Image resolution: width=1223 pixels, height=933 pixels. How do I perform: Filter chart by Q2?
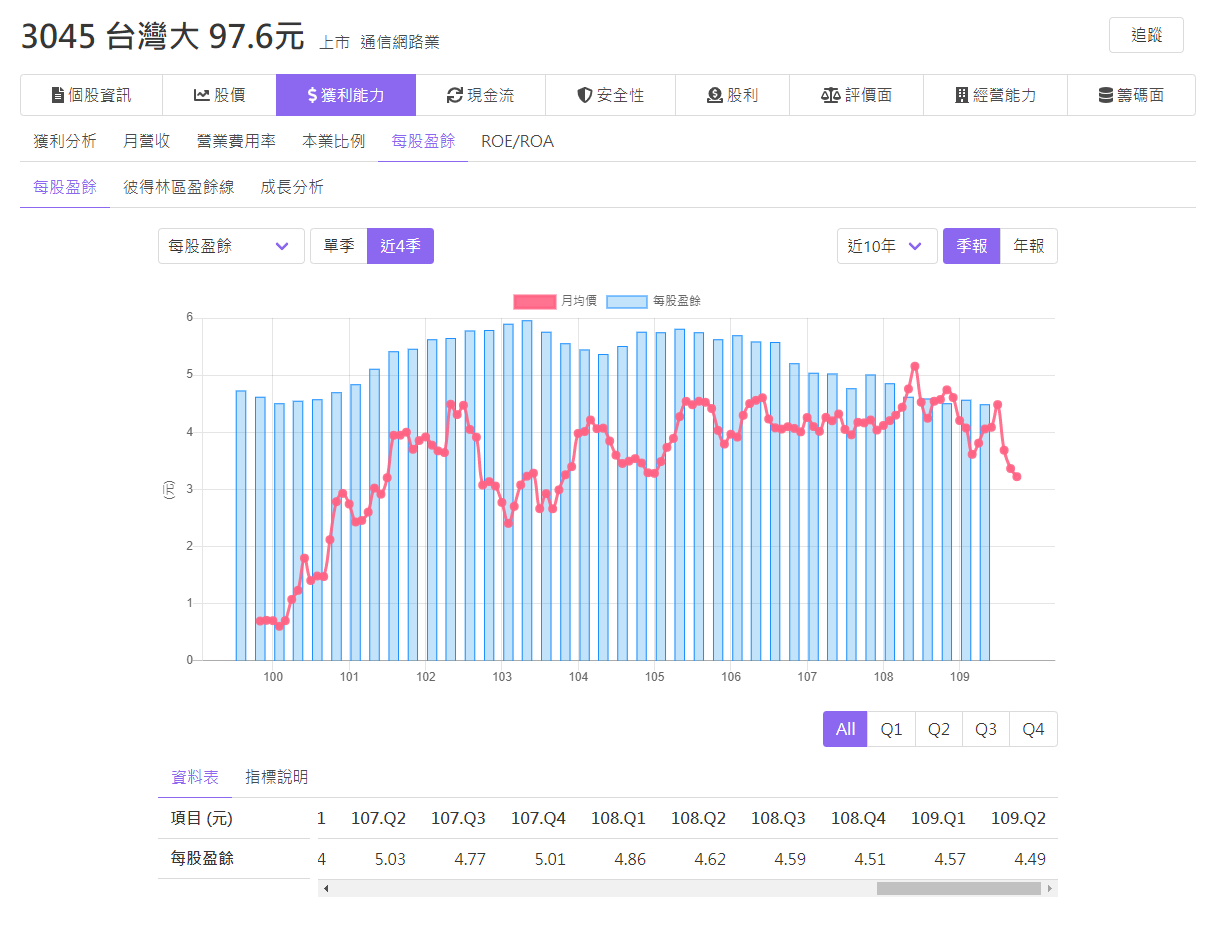(939, 729)
